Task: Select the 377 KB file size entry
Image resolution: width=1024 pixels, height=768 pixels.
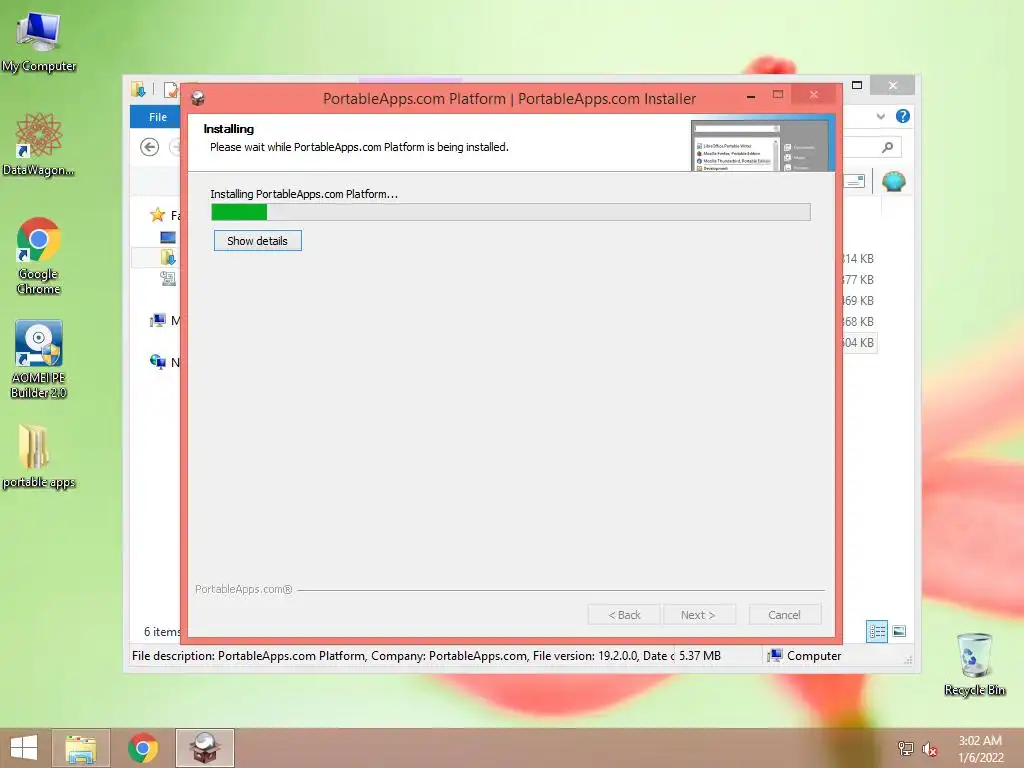Action: [x=857, y=280]
